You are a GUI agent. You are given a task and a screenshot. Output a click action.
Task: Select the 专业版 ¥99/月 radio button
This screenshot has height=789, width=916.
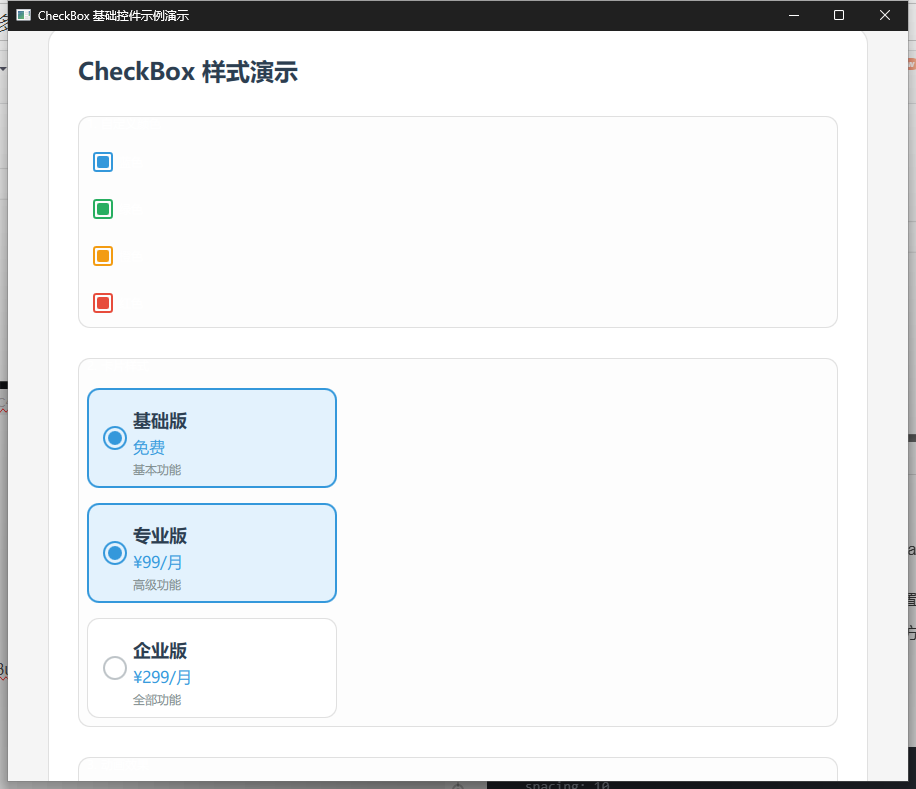pos(114,552)
